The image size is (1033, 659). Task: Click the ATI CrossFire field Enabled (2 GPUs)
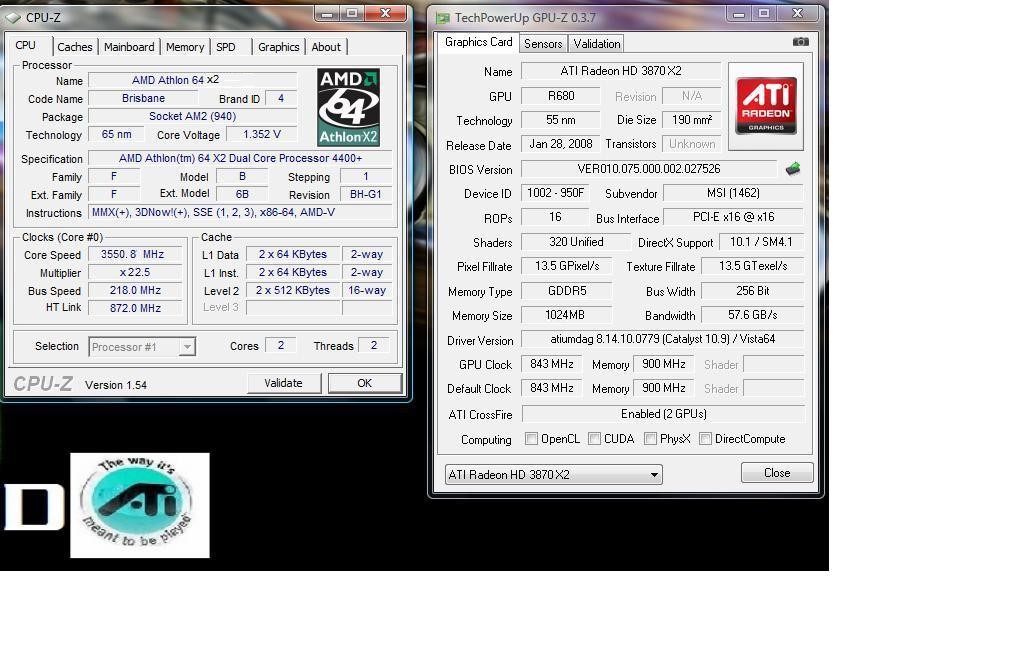click(x=663, y=414)
